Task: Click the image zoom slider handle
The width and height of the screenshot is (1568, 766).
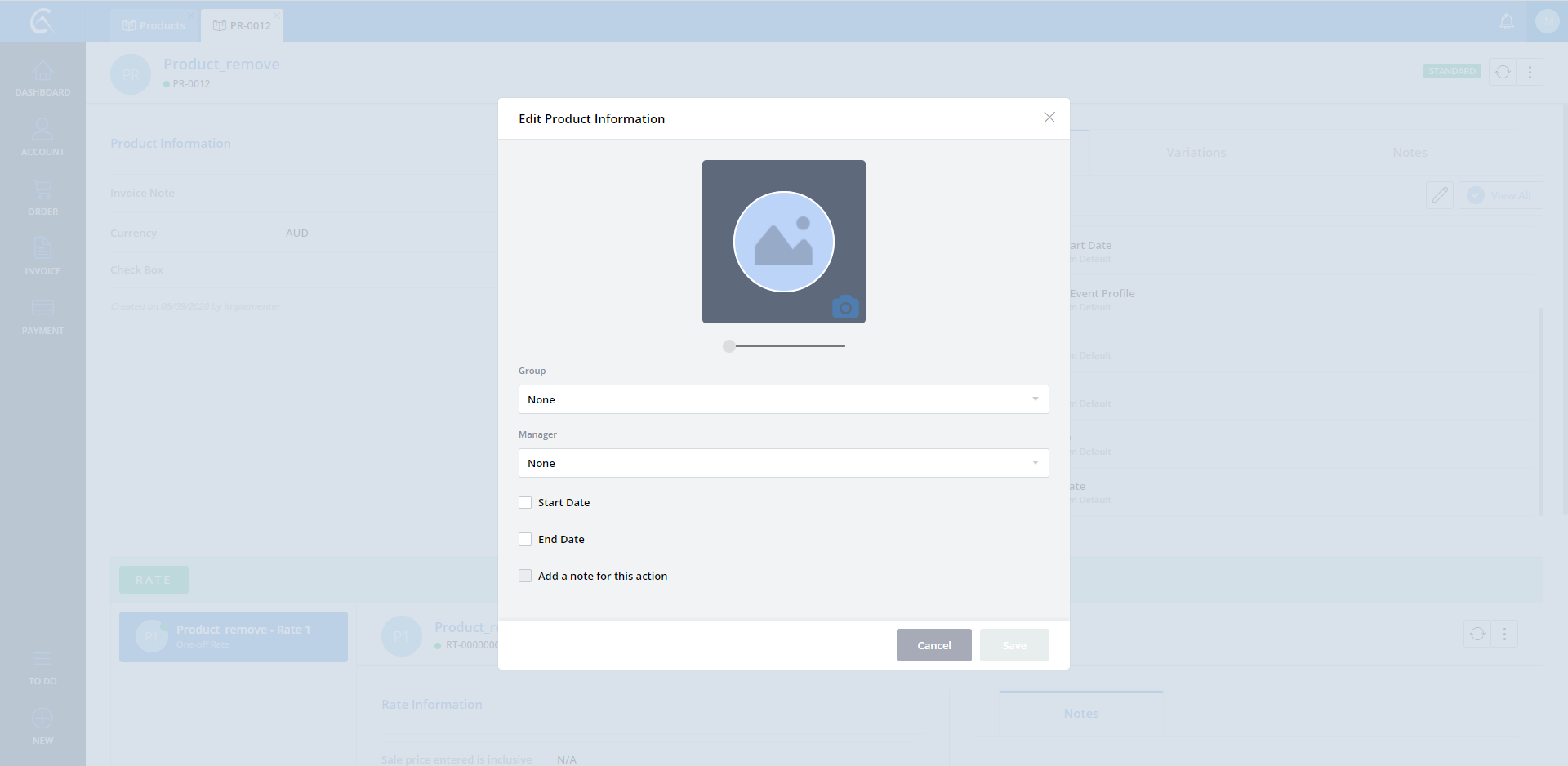Action: [x=729, y=346]
